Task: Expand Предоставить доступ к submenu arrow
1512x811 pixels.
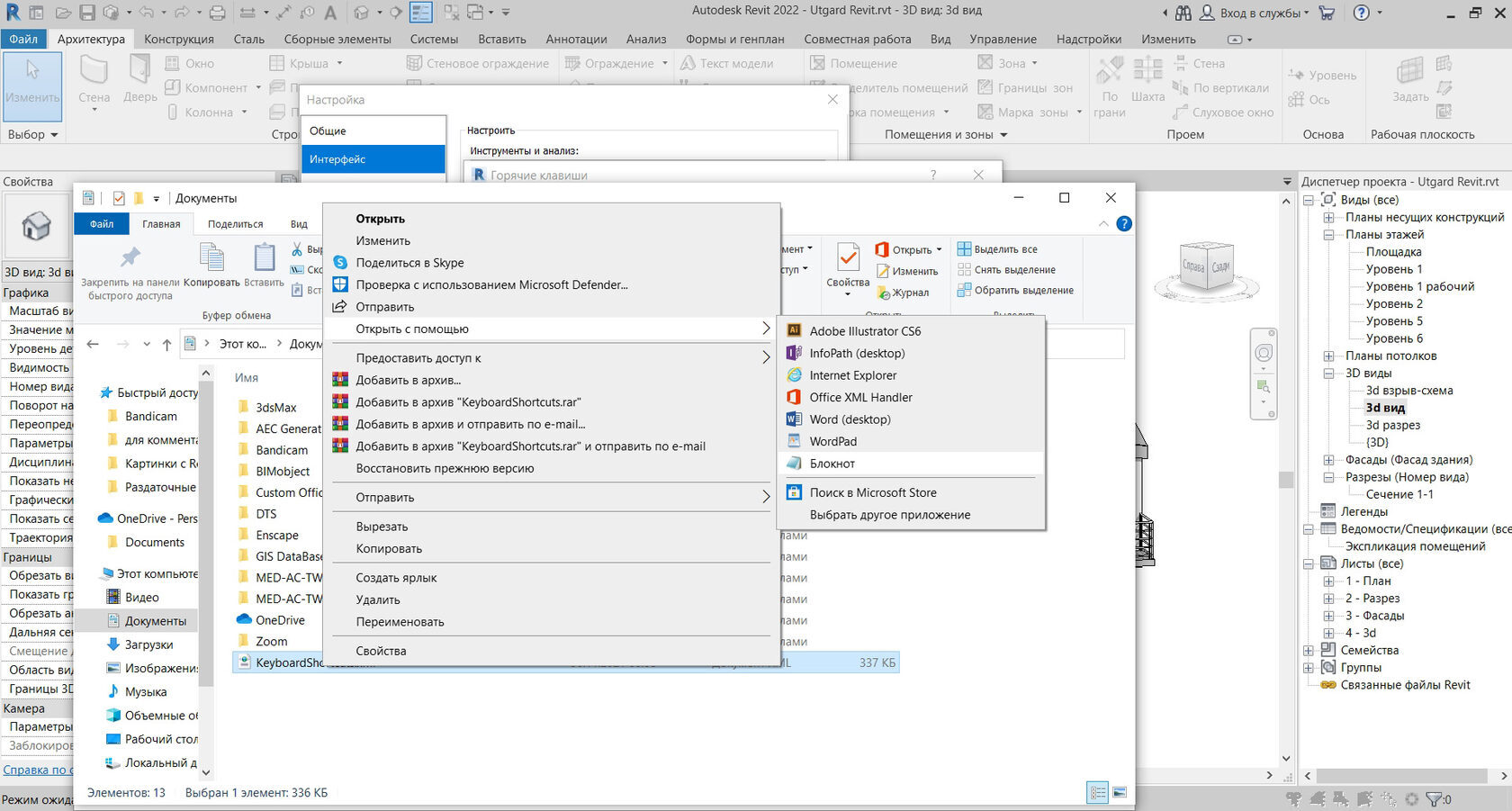Action: pos(766,357)
